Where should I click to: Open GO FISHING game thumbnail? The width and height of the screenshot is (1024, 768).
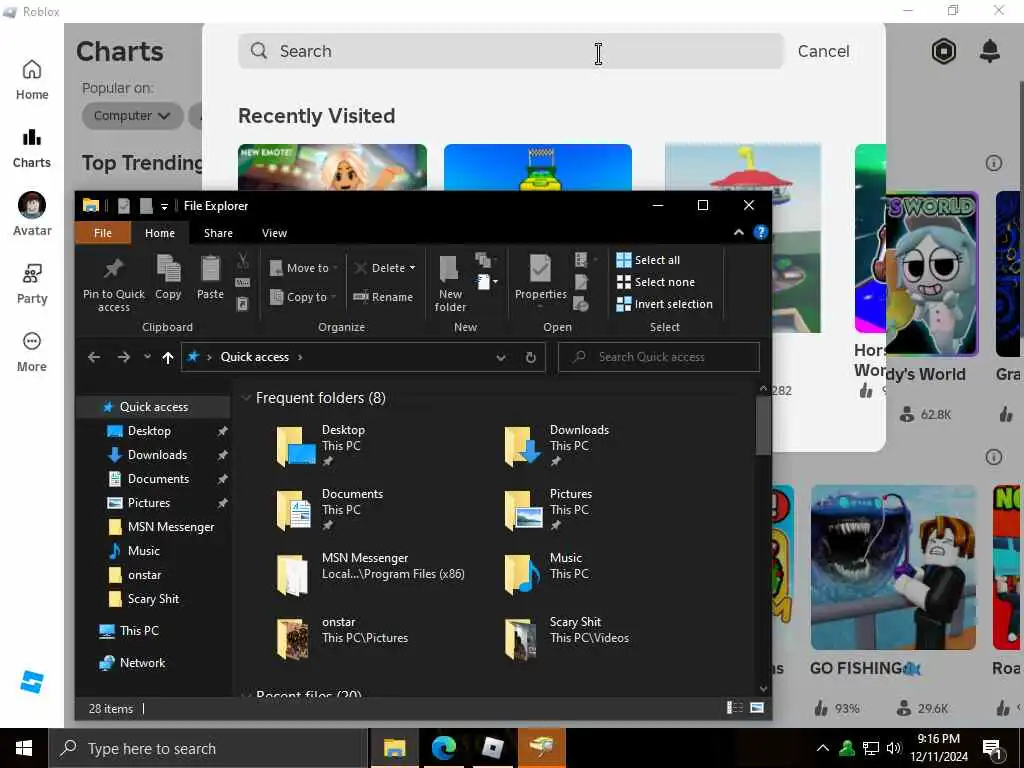[893, 567]
